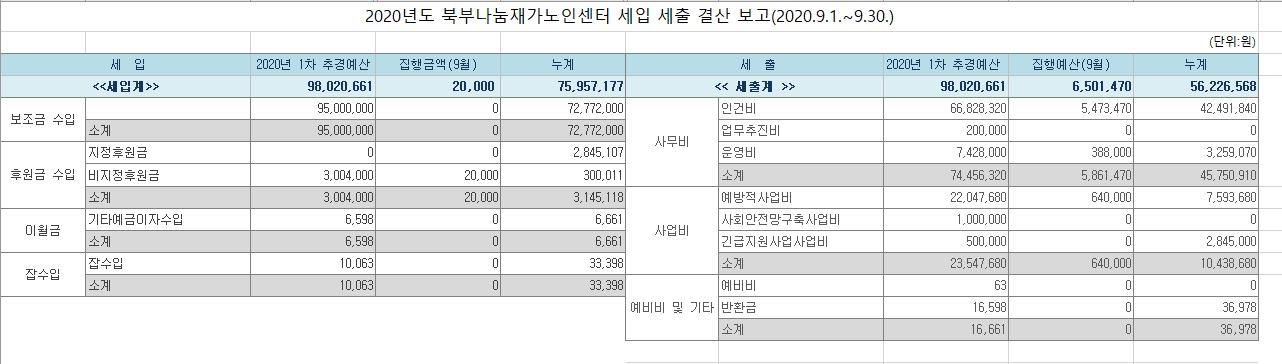Click the '인건비' row label
Viewport: 1282px width, 364px height.
[800, 108]
